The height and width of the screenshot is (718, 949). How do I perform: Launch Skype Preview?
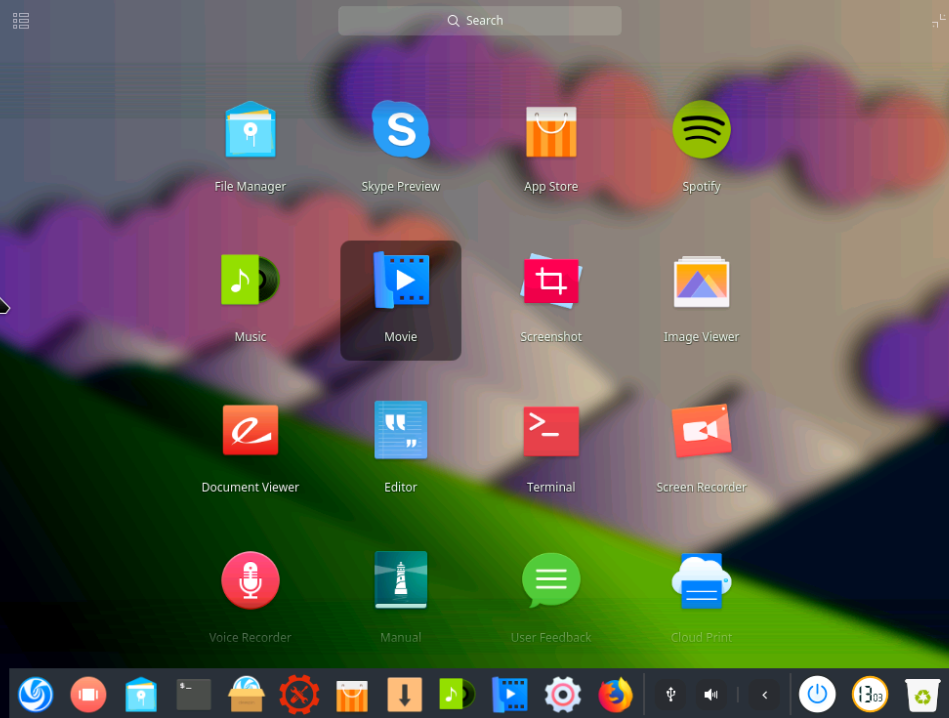coord(400,131)
